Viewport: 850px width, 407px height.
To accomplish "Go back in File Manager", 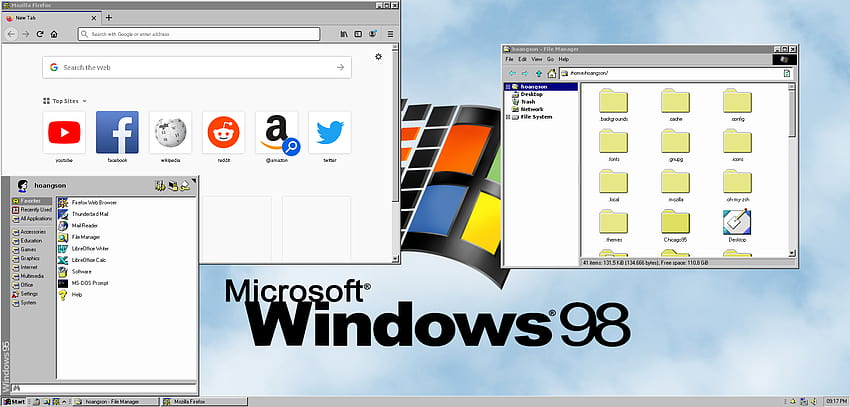I will click(x=512, y=73).
